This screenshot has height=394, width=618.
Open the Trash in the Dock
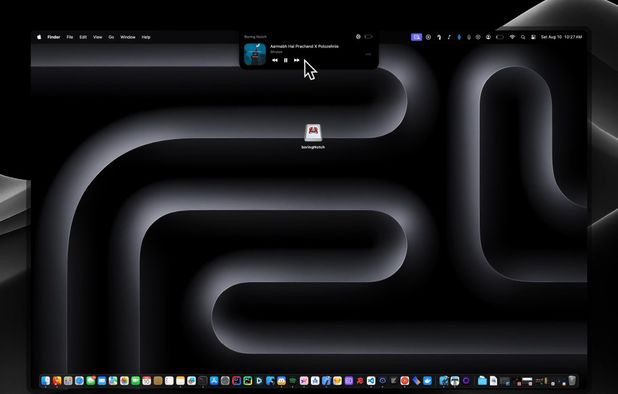tap(572, 381)
